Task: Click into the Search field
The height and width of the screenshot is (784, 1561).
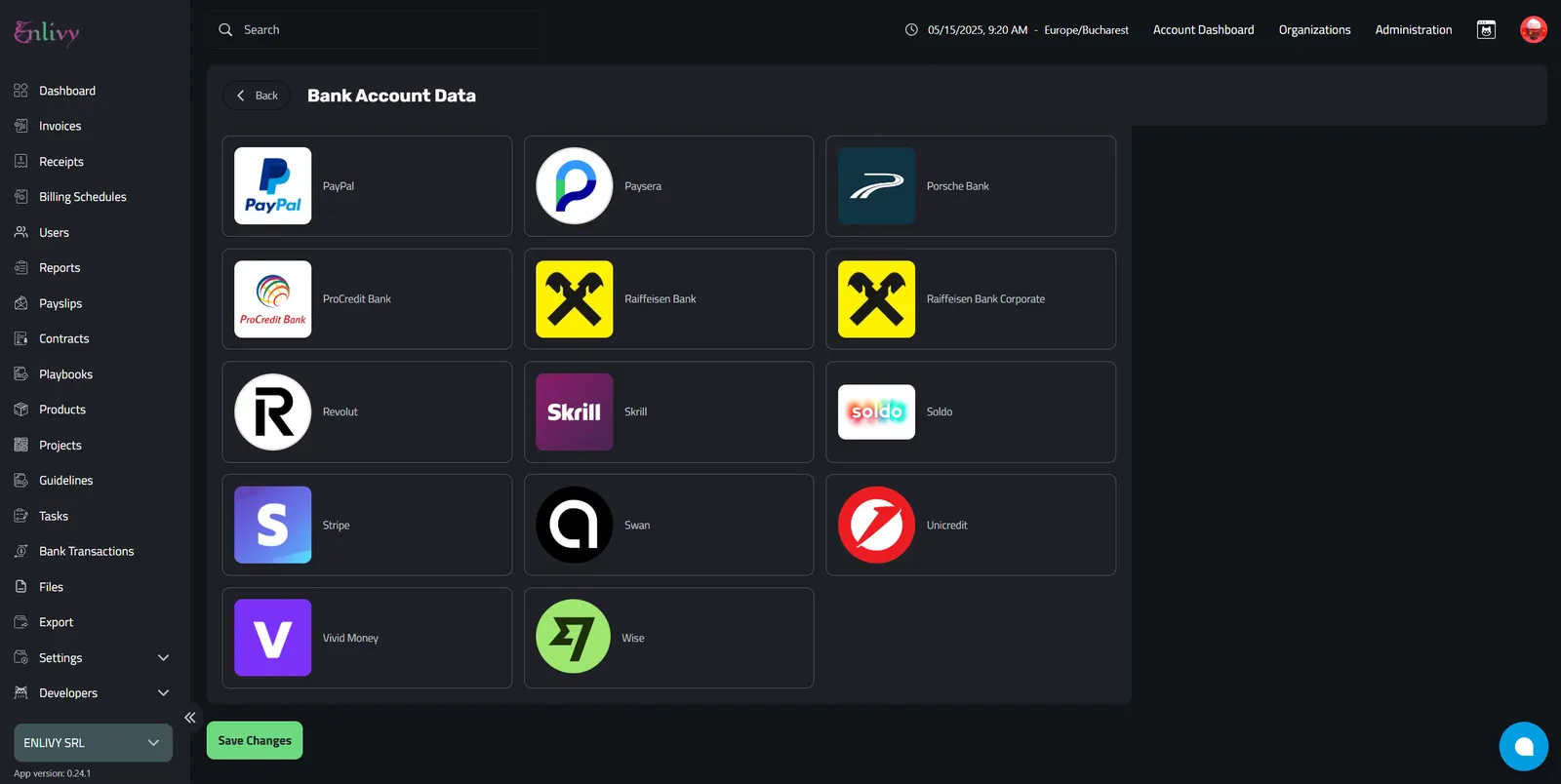Action: coord(376,30)
